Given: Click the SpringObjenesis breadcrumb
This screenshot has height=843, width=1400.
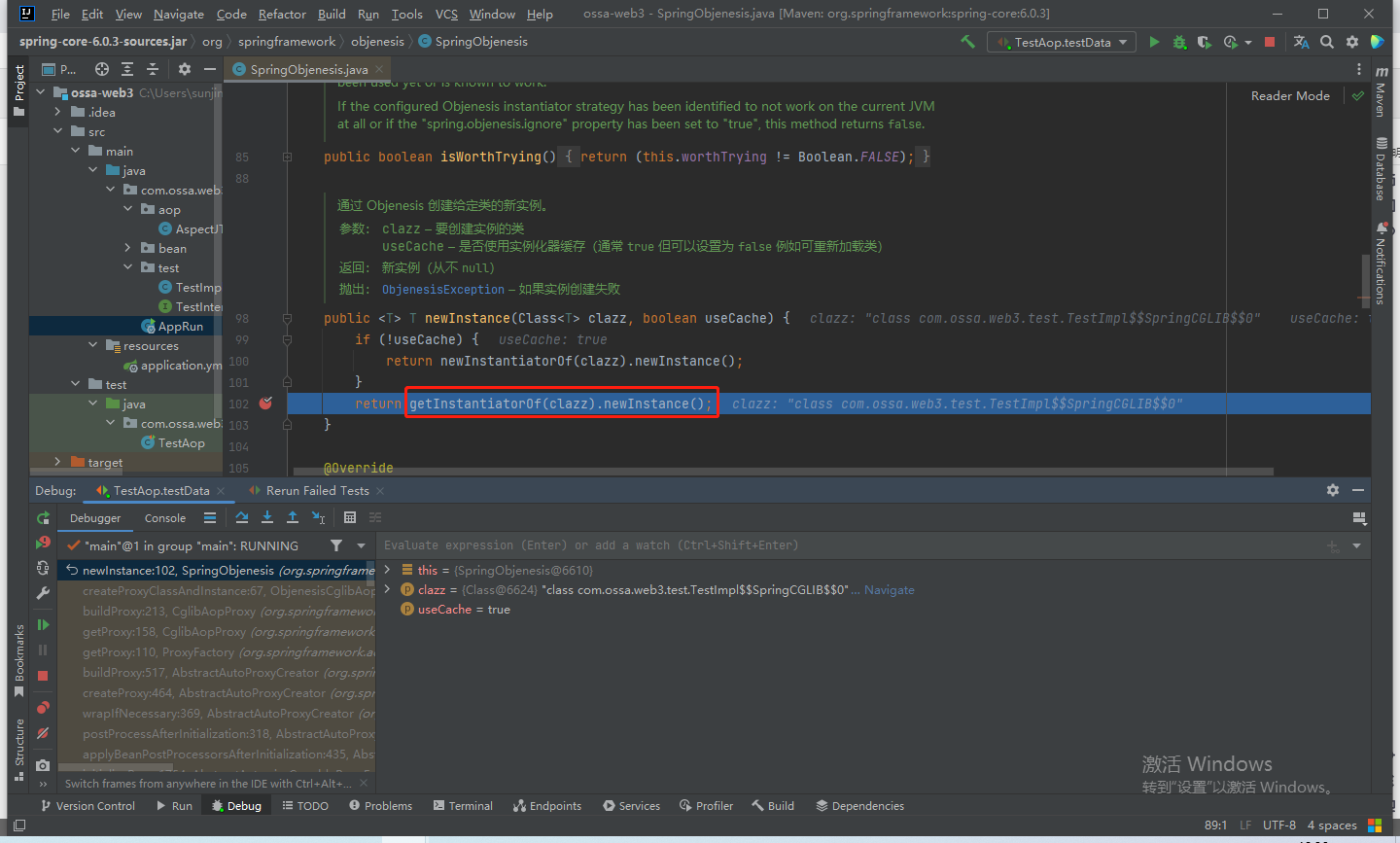Looking at the screenshot, I should coord(473,41).
